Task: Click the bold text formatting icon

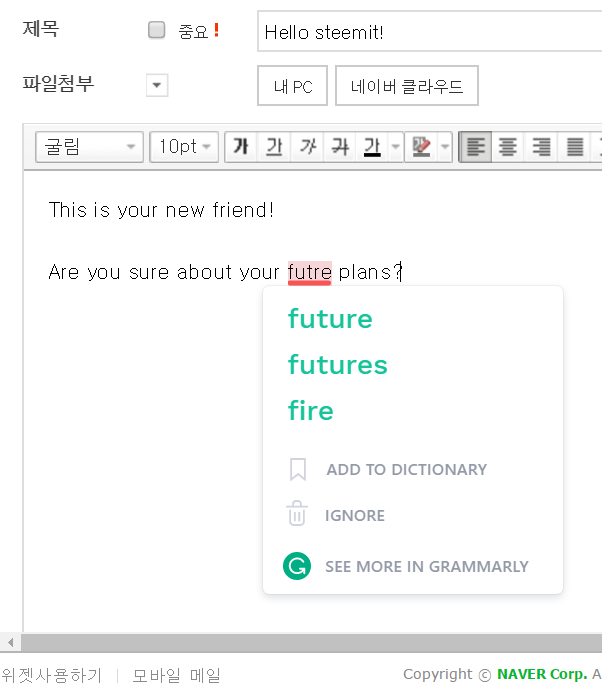Action: [241, 147]
